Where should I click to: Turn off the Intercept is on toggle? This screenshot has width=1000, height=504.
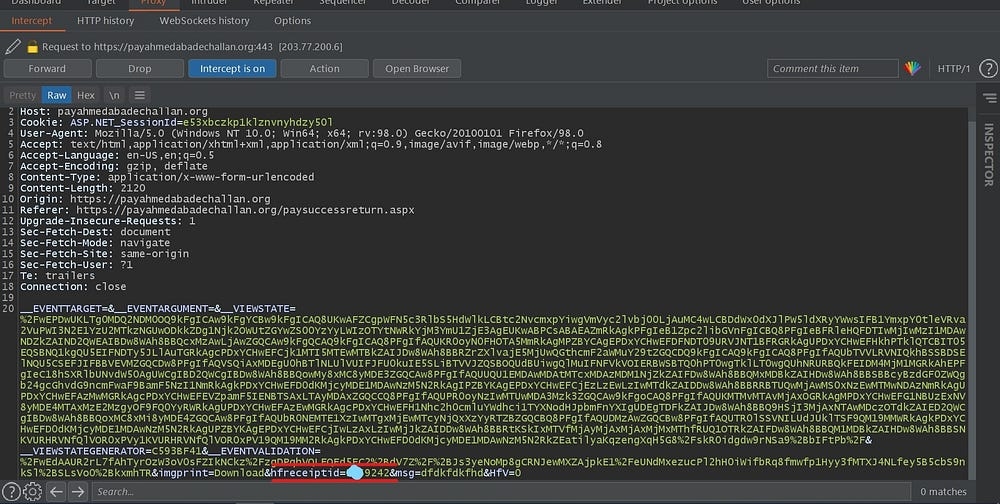[232, 69]
